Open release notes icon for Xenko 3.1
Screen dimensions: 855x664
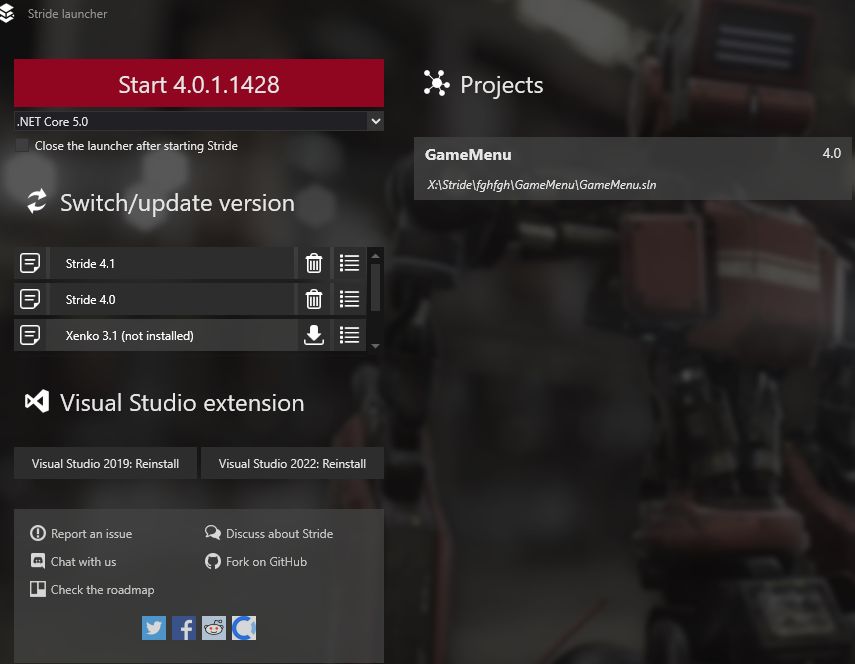point(30,335)
